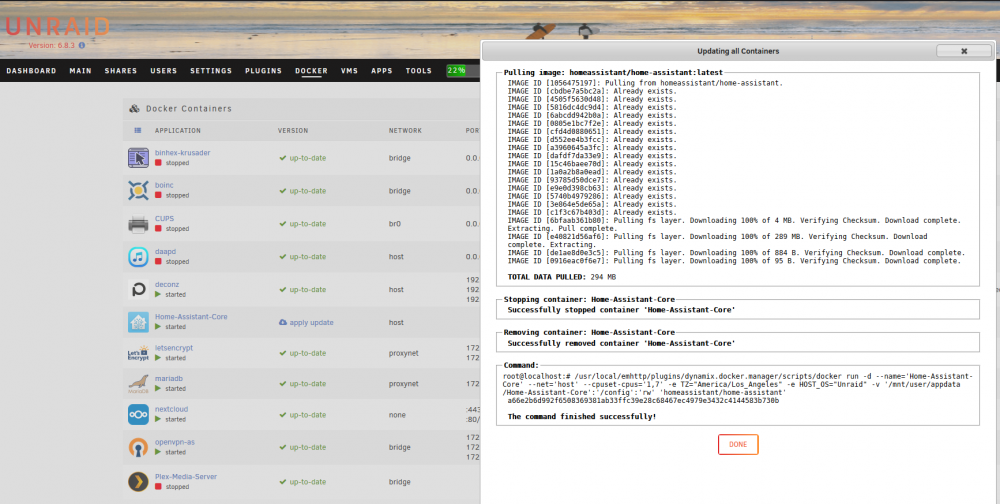Click the Home-Assistant-Core house icon
This screenshot has width=1000, height=504.
point(138,322)
